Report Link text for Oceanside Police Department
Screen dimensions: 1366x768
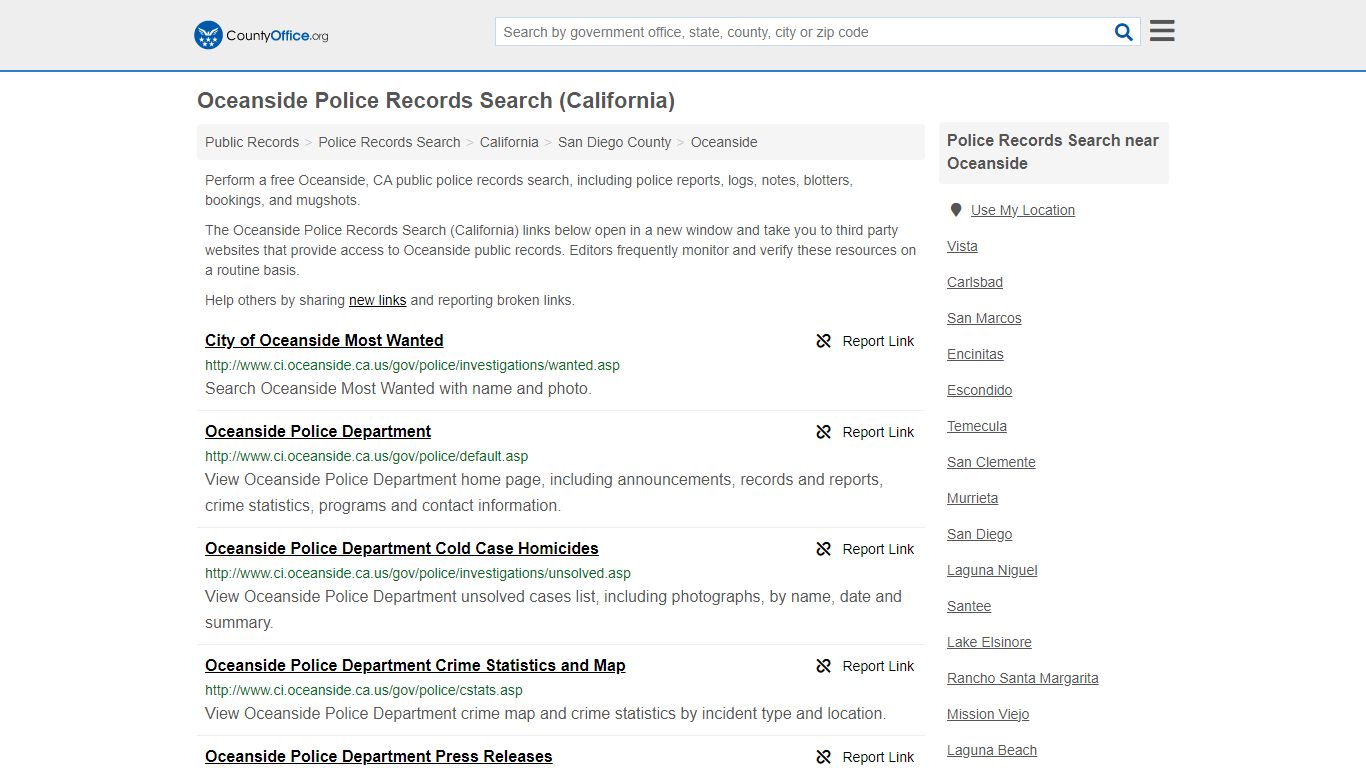[x=878, y=432]
